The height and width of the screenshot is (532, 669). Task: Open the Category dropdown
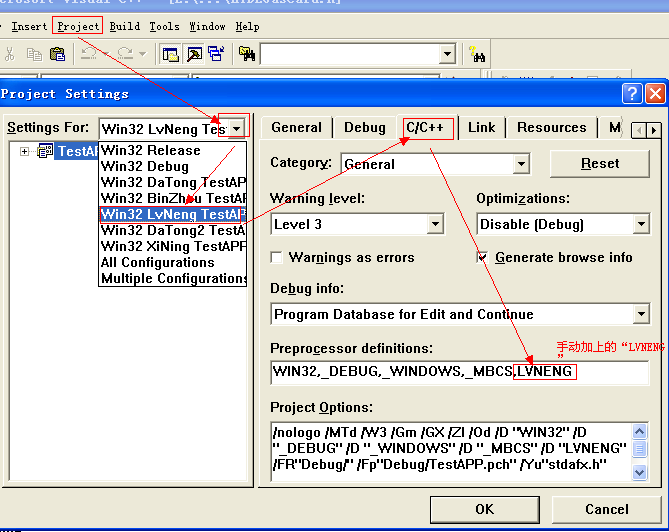[521, 164]
